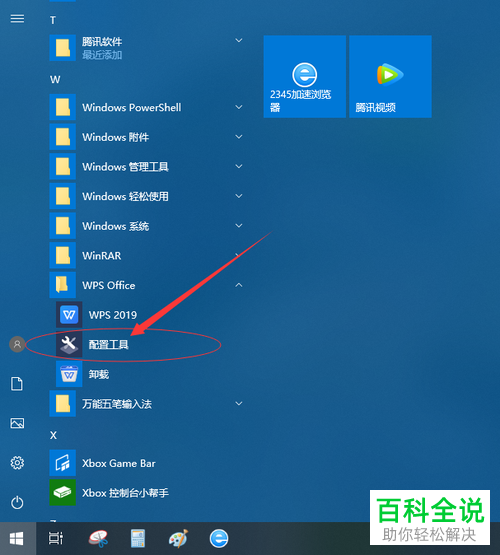The image size is (500, 555).
Task: Open the 2345加速浏览器 tile
Action: (x=305, y=76)
